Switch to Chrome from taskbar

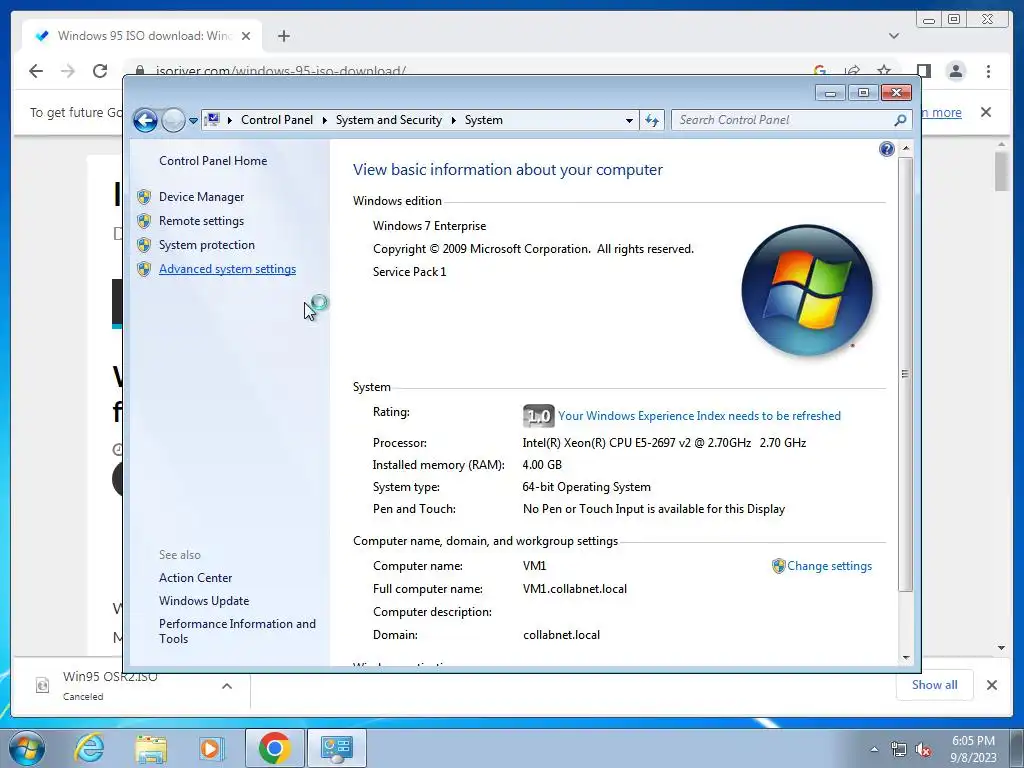(274, 748)
